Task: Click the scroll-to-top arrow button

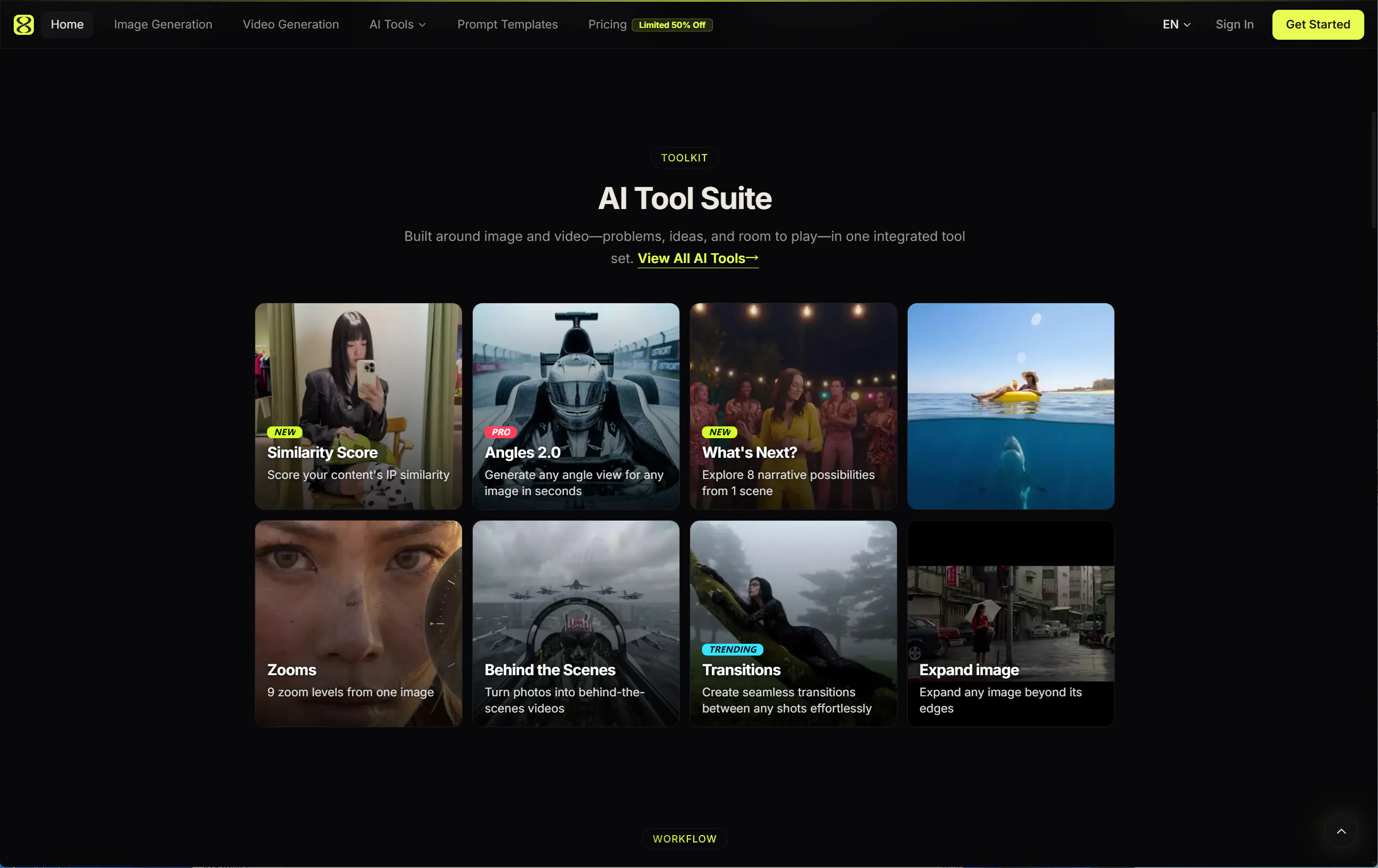Action: pyautogui.click(x=1341, y=831)
